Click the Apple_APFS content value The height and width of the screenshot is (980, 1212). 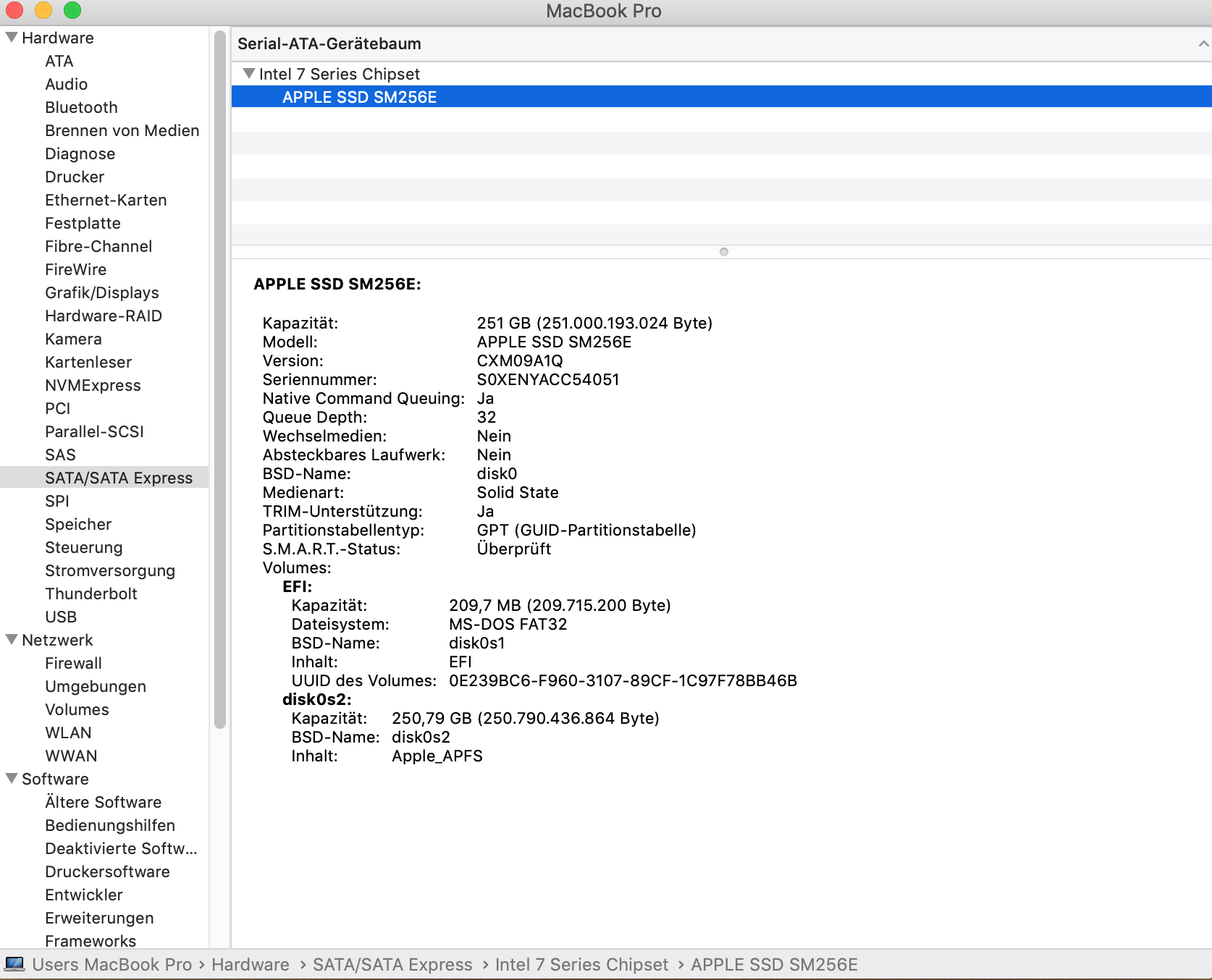point(437,756)
